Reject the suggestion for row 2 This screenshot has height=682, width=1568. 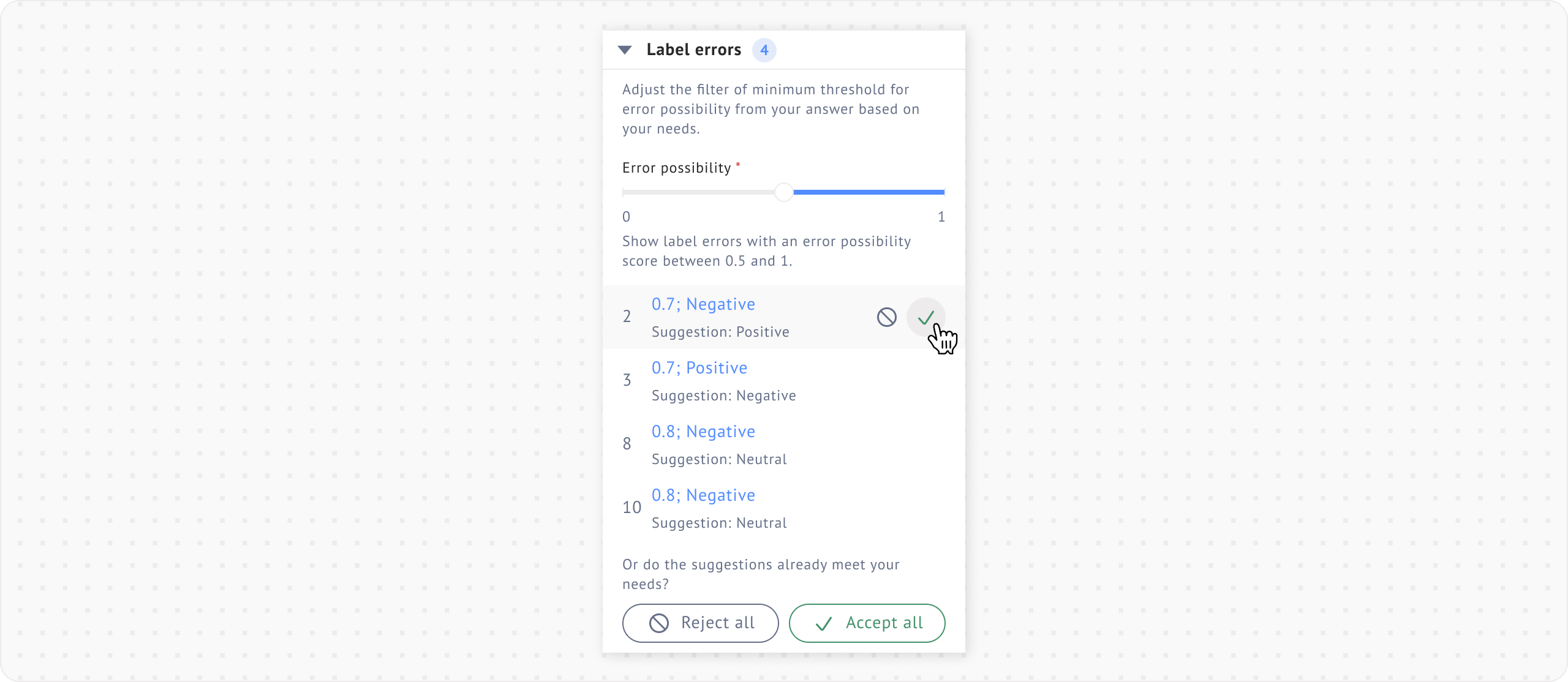(886, 317)
